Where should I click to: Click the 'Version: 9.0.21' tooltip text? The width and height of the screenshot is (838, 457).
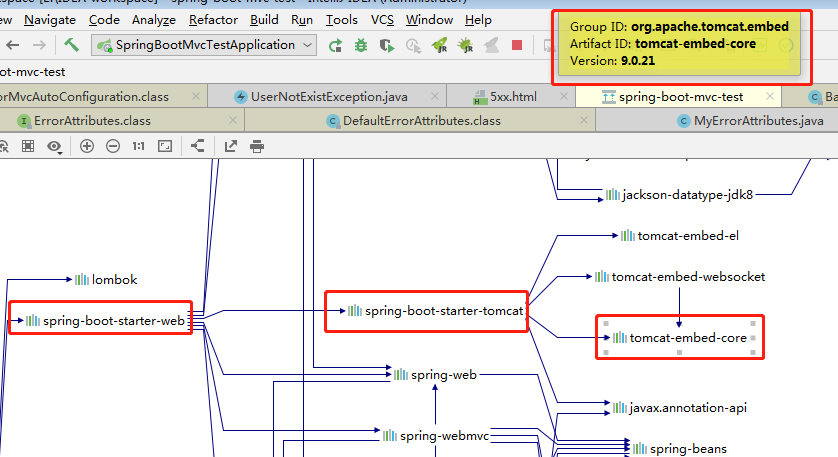612,60
